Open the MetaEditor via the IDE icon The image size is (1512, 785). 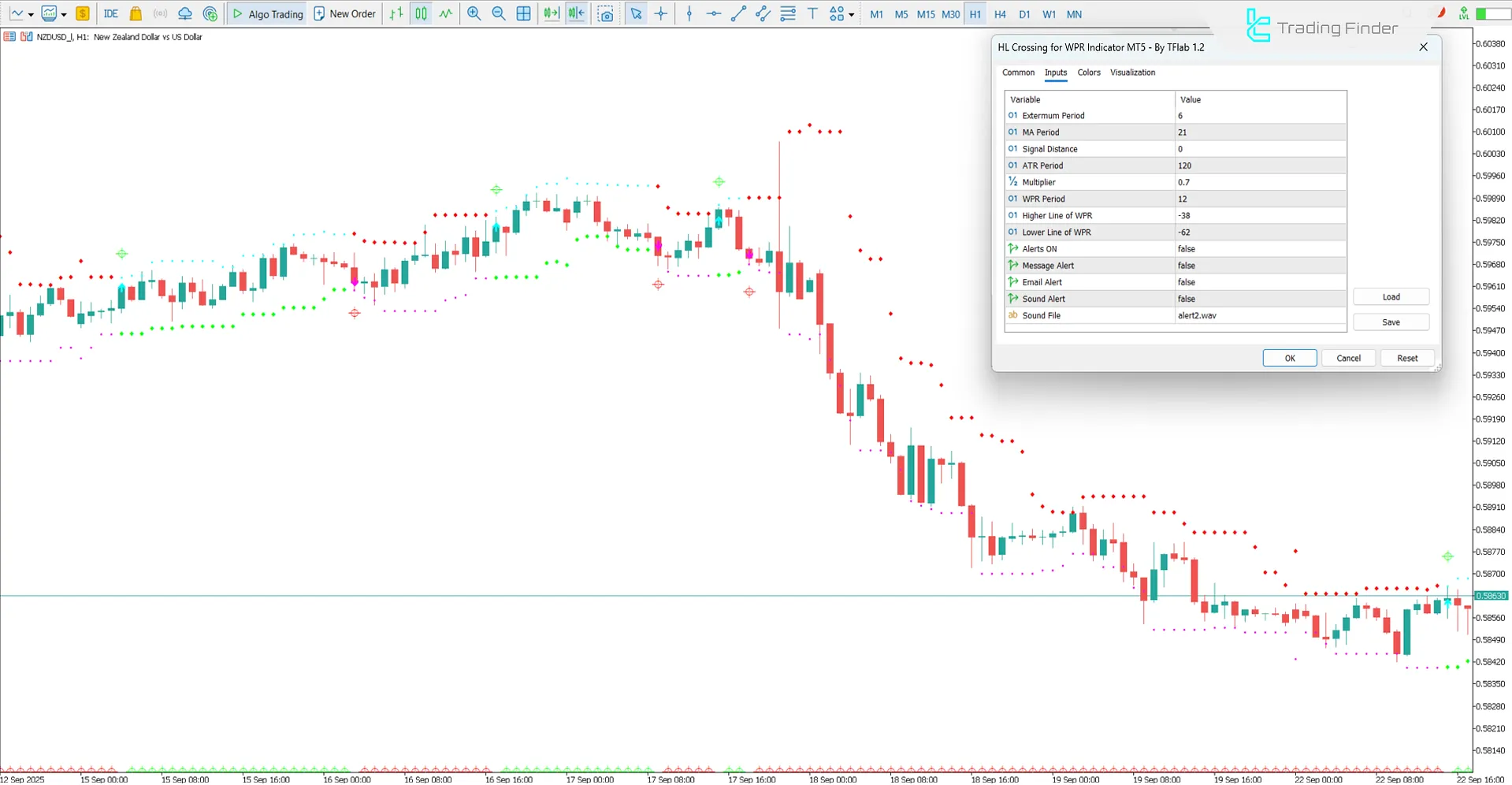coord(110,13)
